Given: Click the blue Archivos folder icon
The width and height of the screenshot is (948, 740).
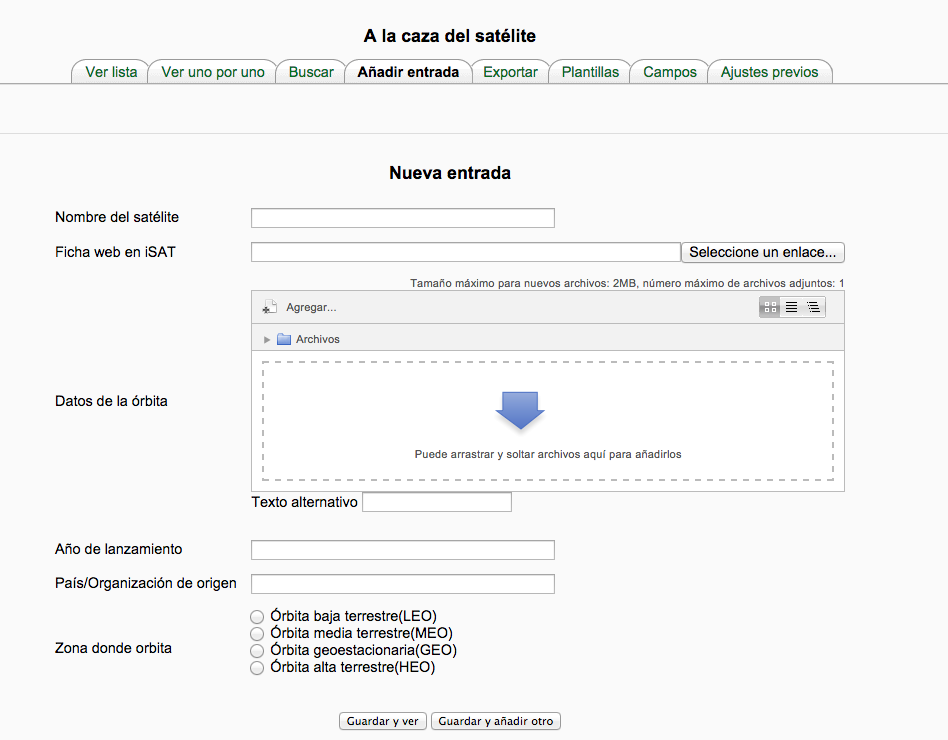Looking at the screenshot, I should [284, 339].
